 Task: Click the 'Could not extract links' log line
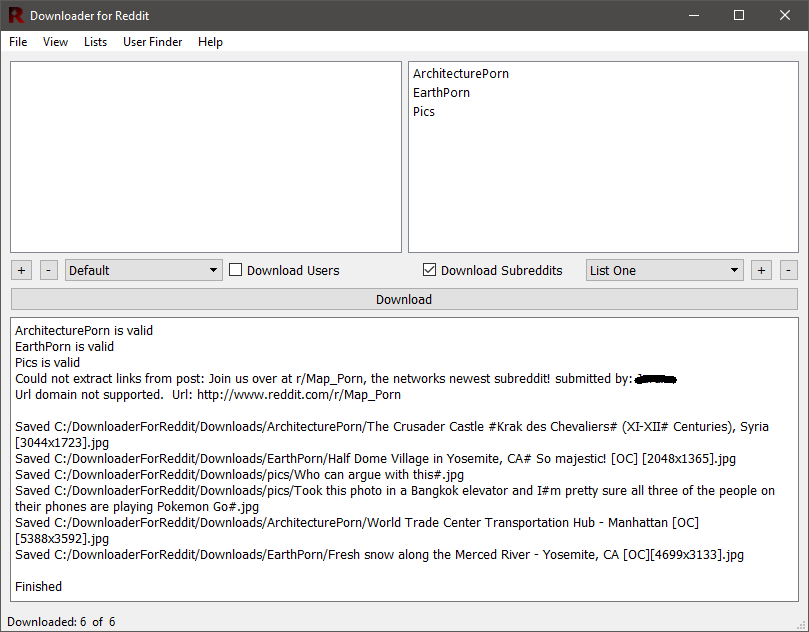[346, 379]
